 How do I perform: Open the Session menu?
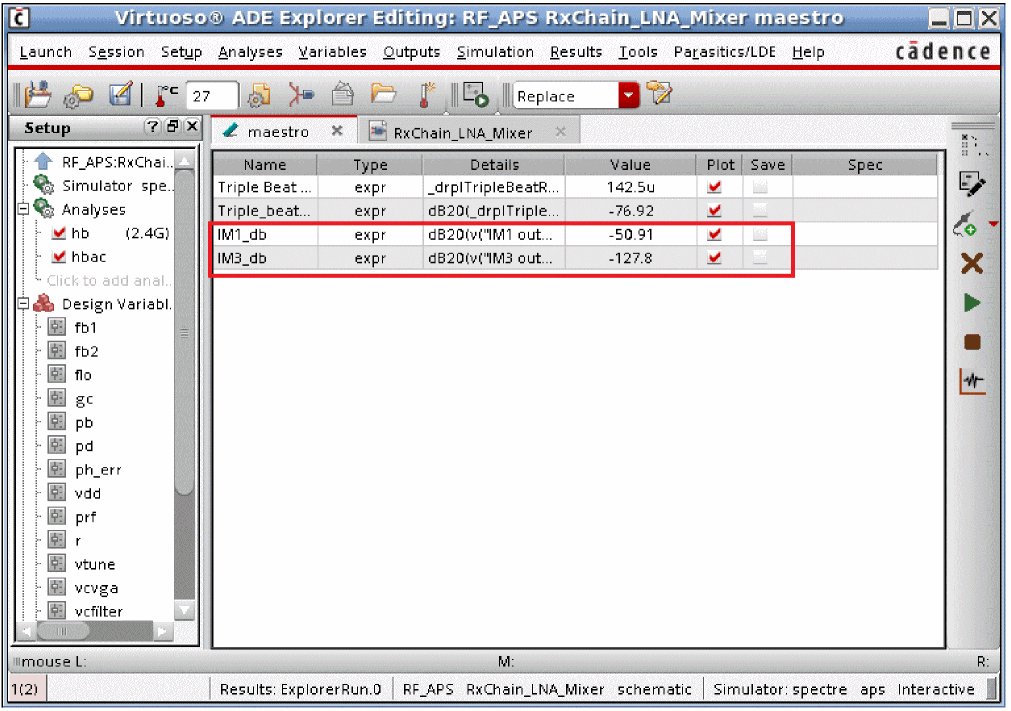coord(116,52)
